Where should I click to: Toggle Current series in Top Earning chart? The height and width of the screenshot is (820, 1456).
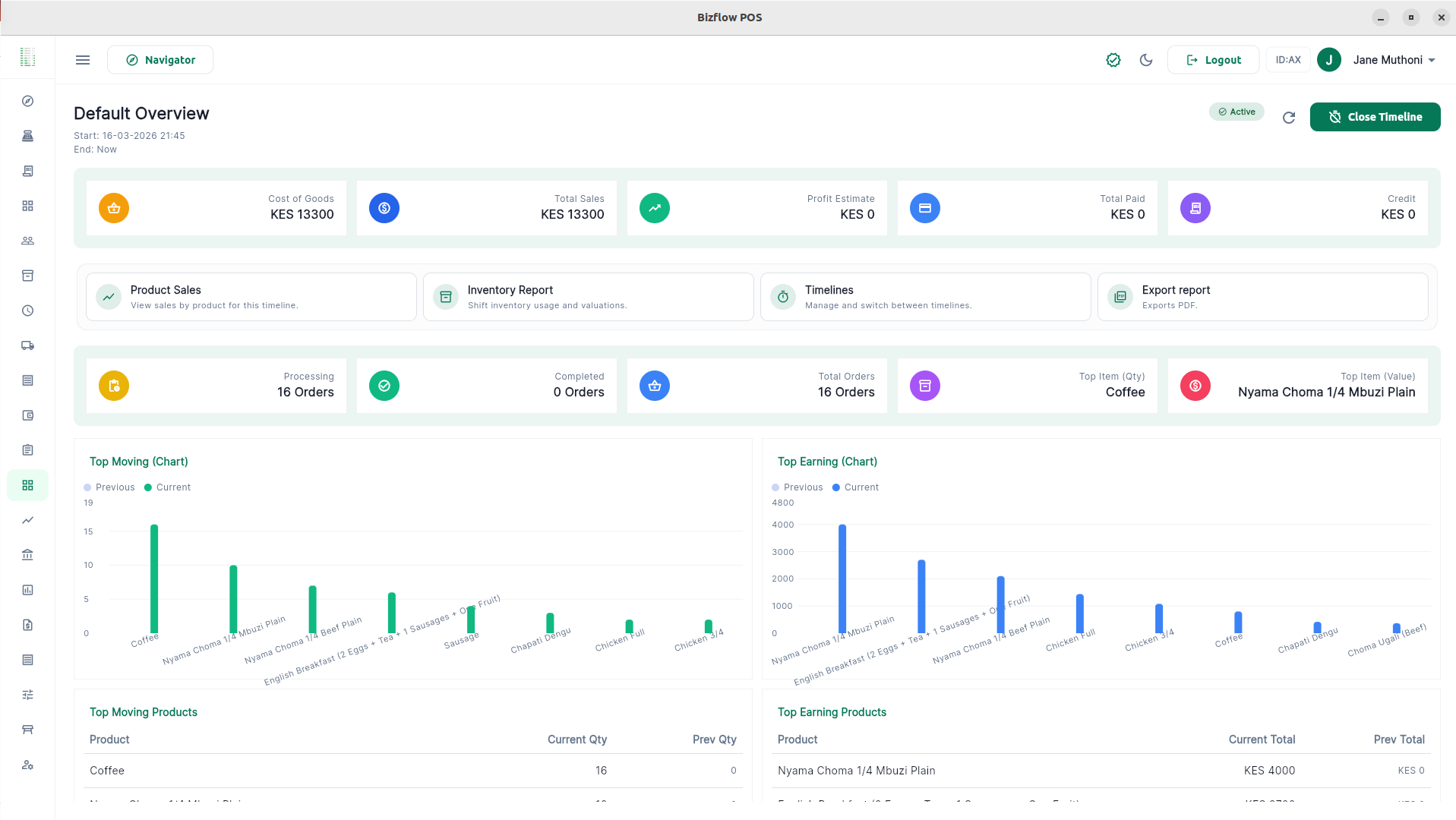(855, 487)
